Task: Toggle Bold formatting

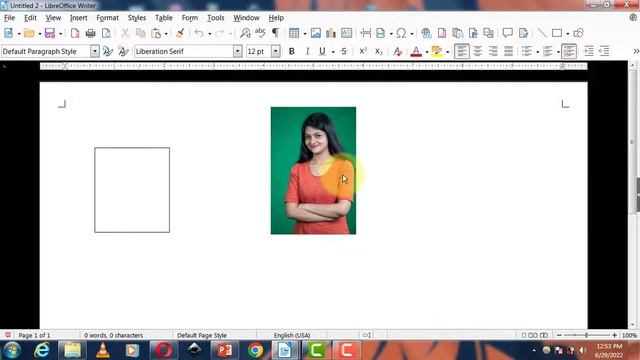Action: 291,51
